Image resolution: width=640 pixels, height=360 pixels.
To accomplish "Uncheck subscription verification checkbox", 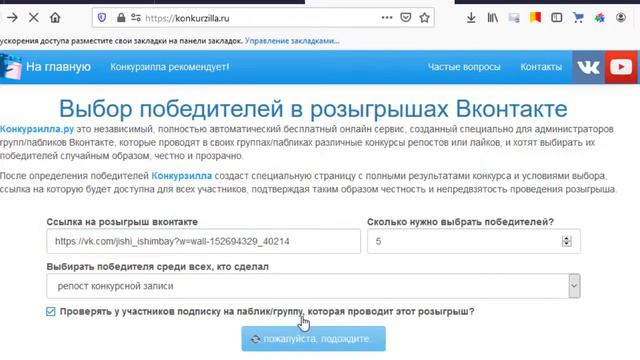I will pyautogui.click(x=51, y=312).
